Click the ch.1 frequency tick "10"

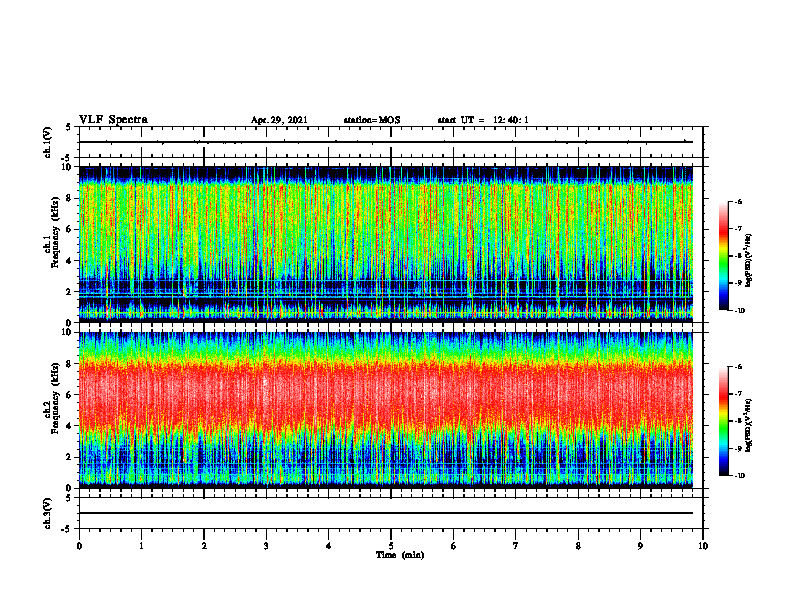pyautogui.click(x=68, y=167)
